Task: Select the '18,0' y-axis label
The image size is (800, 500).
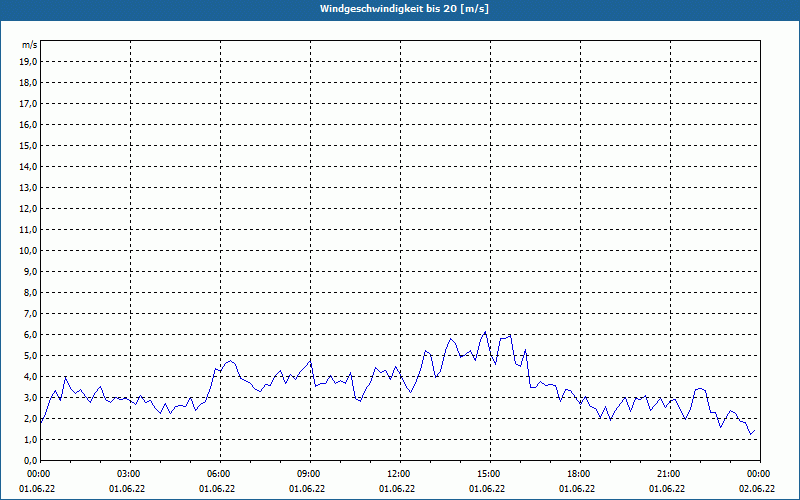Action: click(28, 83)
